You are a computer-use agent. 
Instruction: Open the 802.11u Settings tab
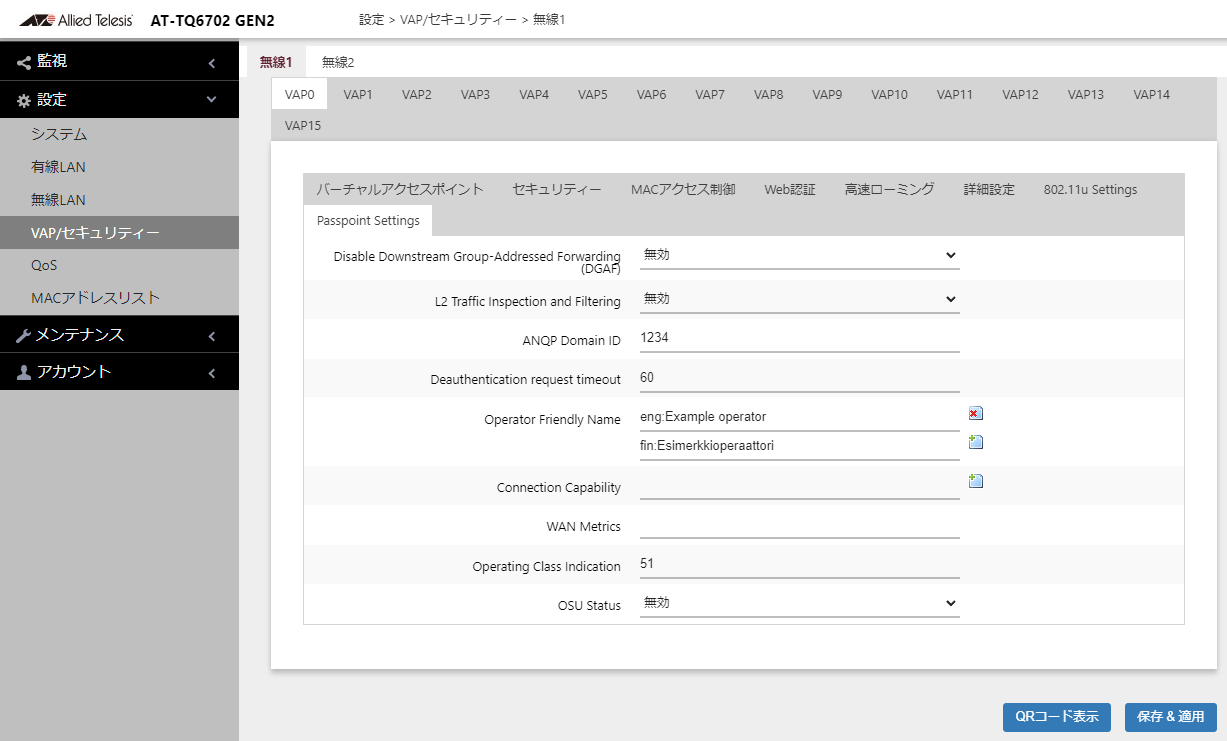click(x=1090, y=190)
